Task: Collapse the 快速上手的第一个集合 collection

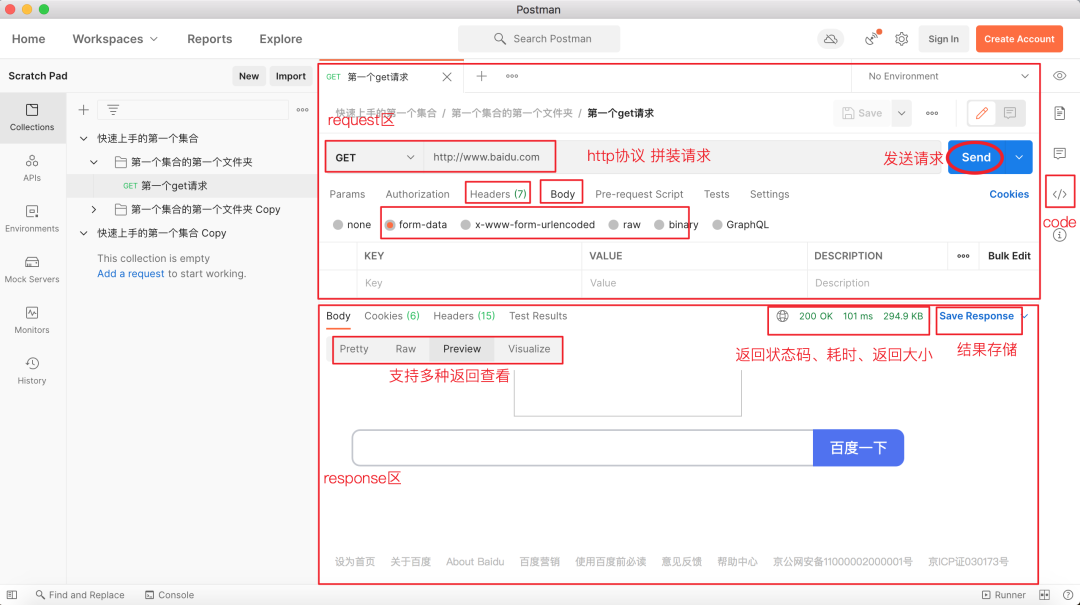Action: pos(83,139)
